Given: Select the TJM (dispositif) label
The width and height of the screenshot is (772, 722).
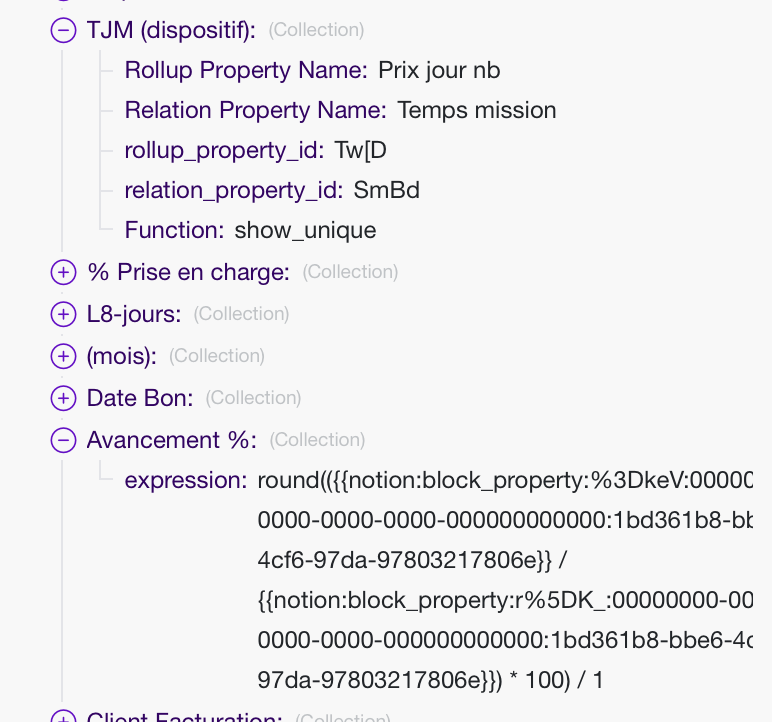Looking at the screenshot, I should pyautogui.click(x=171, y=30).
